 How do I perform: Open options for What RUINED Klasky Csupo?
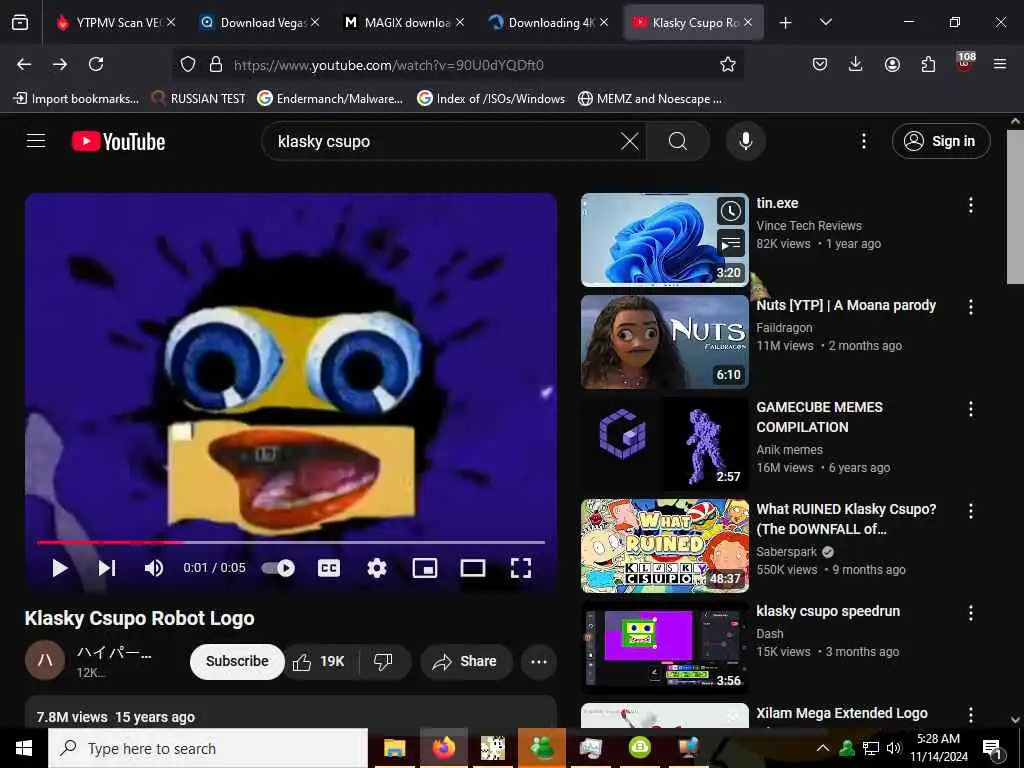click(970, 511)
